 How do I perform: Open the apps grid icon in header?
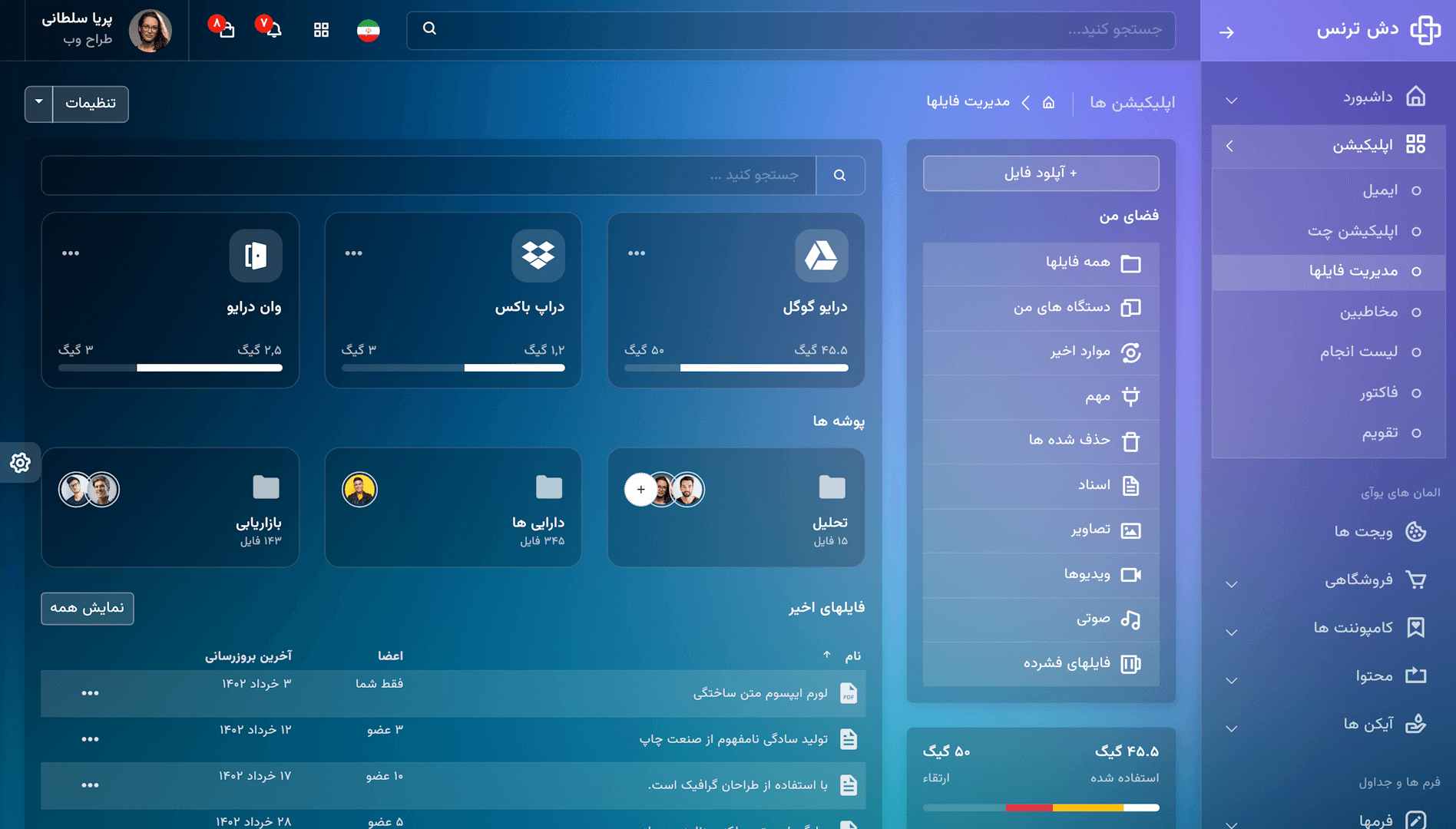(321, 30)
